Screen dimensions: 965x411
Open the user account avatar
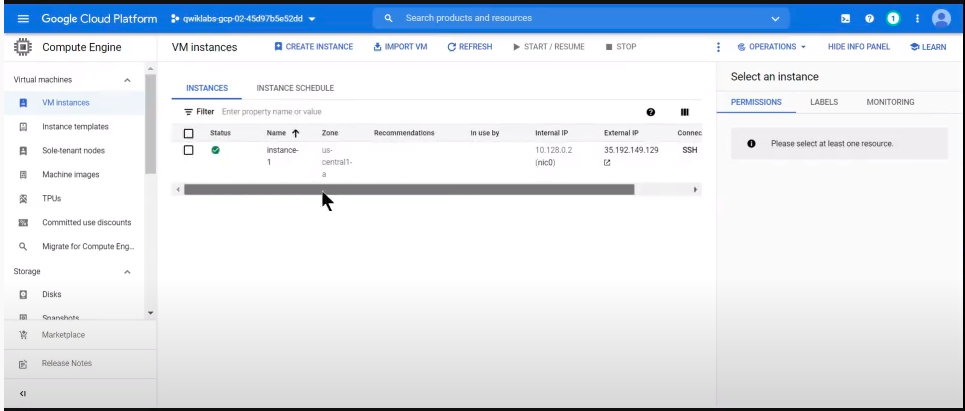(x=941, y=18)
